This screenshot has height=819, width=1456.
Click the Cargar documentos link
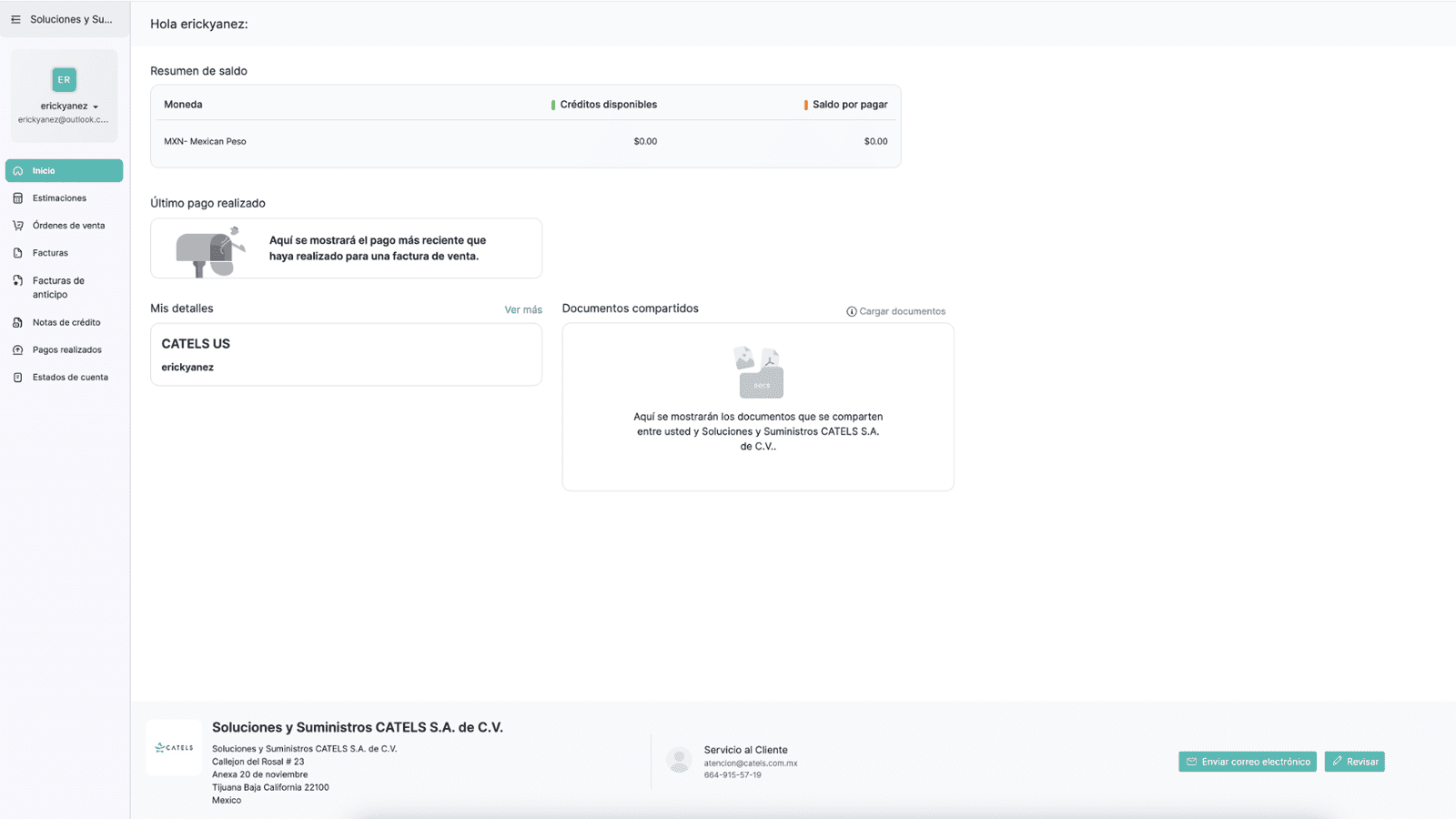[902, 311]
